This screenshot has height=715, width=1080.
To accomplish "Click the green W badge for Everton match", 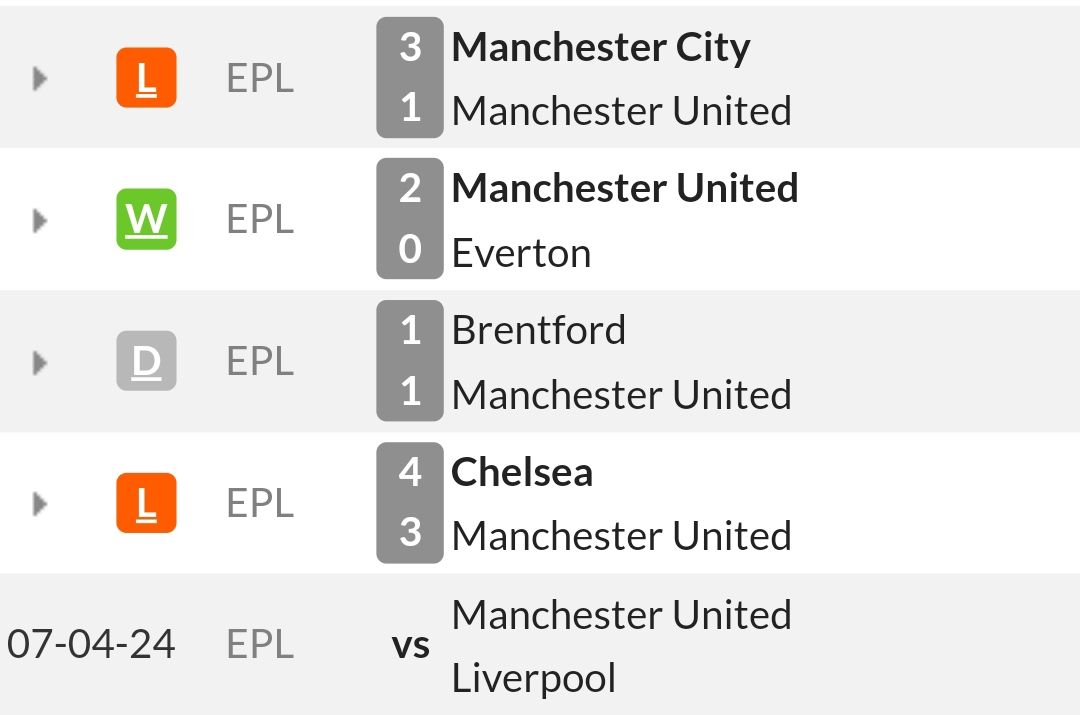I will coord(146,219).
